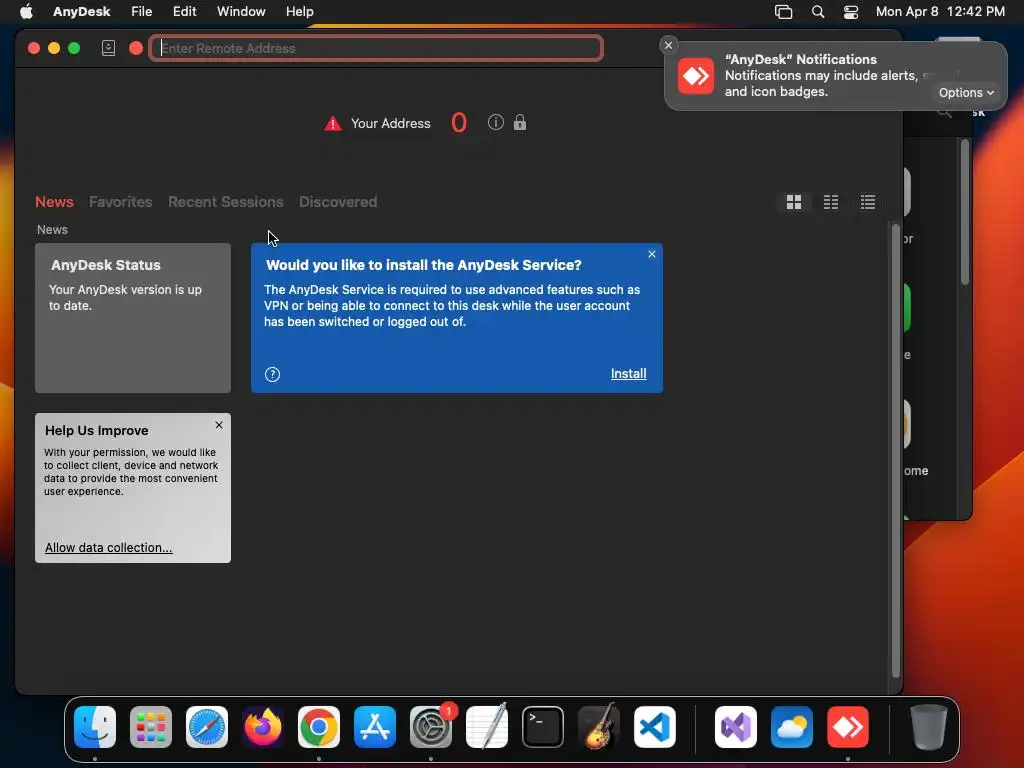The image size is (1024, 768).
Task: Open Weather app from the Dock
Action: (x=792, y=727)
